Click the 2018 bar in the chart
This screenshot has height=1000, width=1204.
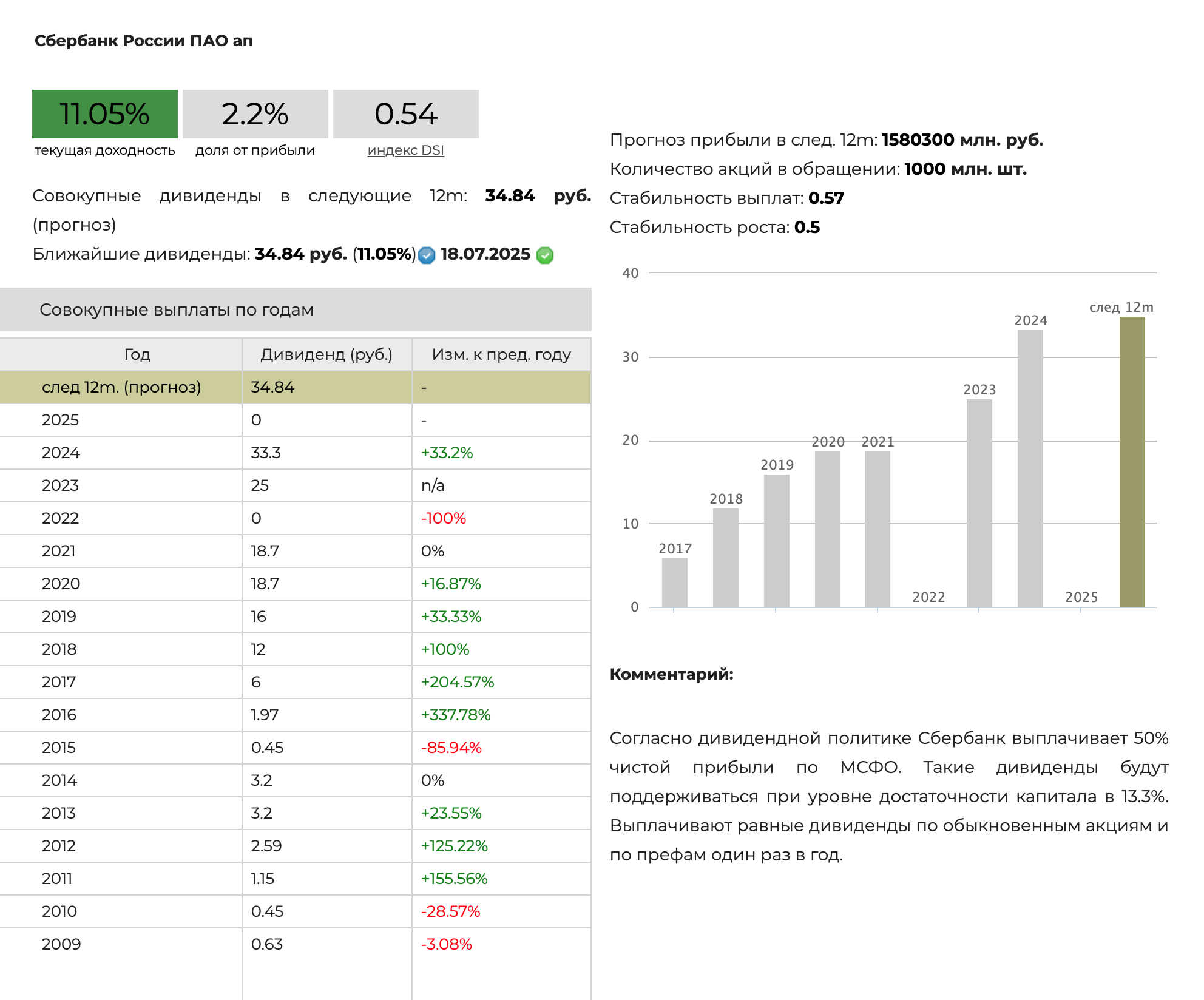click(726, 558)
